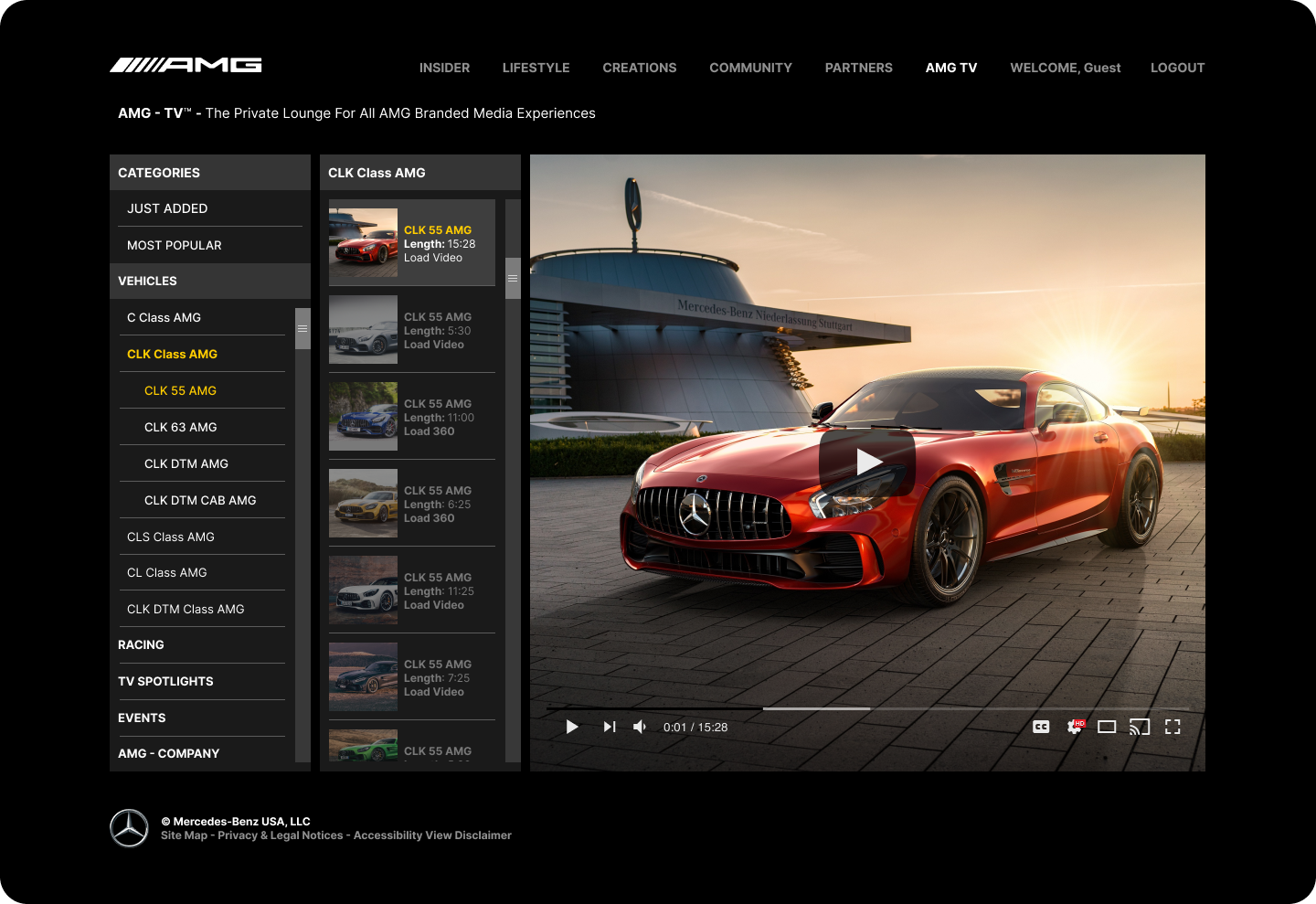This screenshot has width=1316, height=904.
Task: Open the red car thumbnail, 15:28 video
Action: [x=364, y=243]
